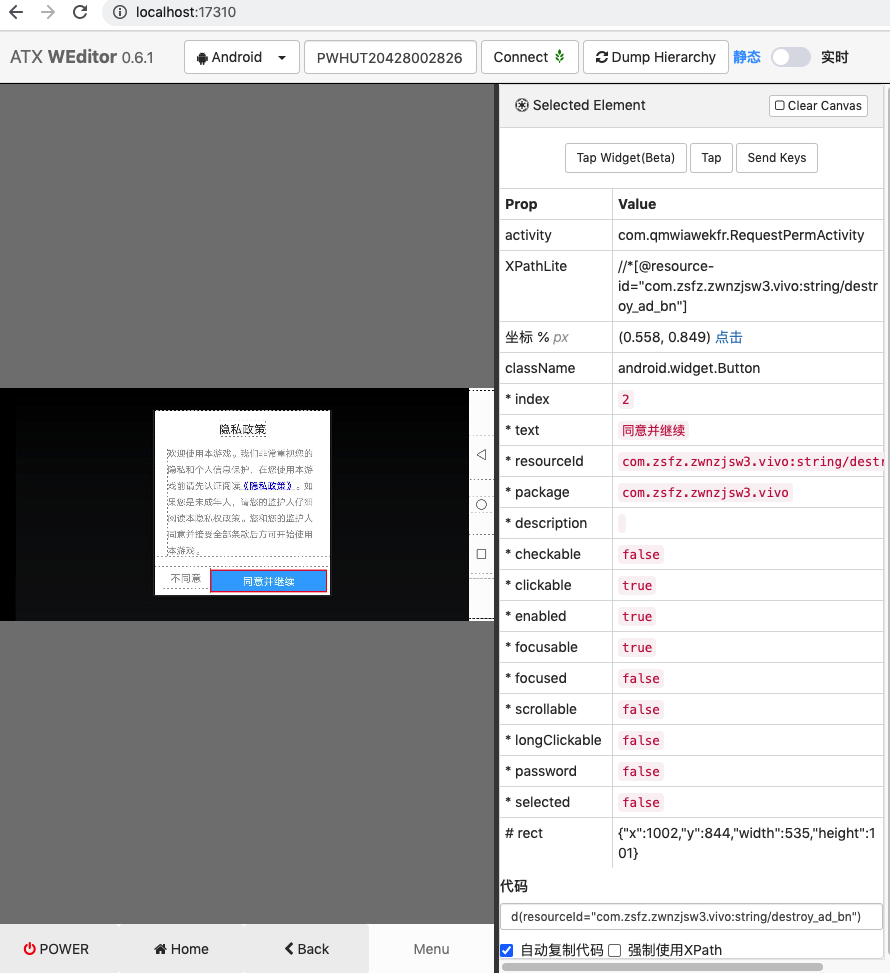Click the focusable value true
The height and width of the screenshot is (973, 890).
[x=637, y=647]
